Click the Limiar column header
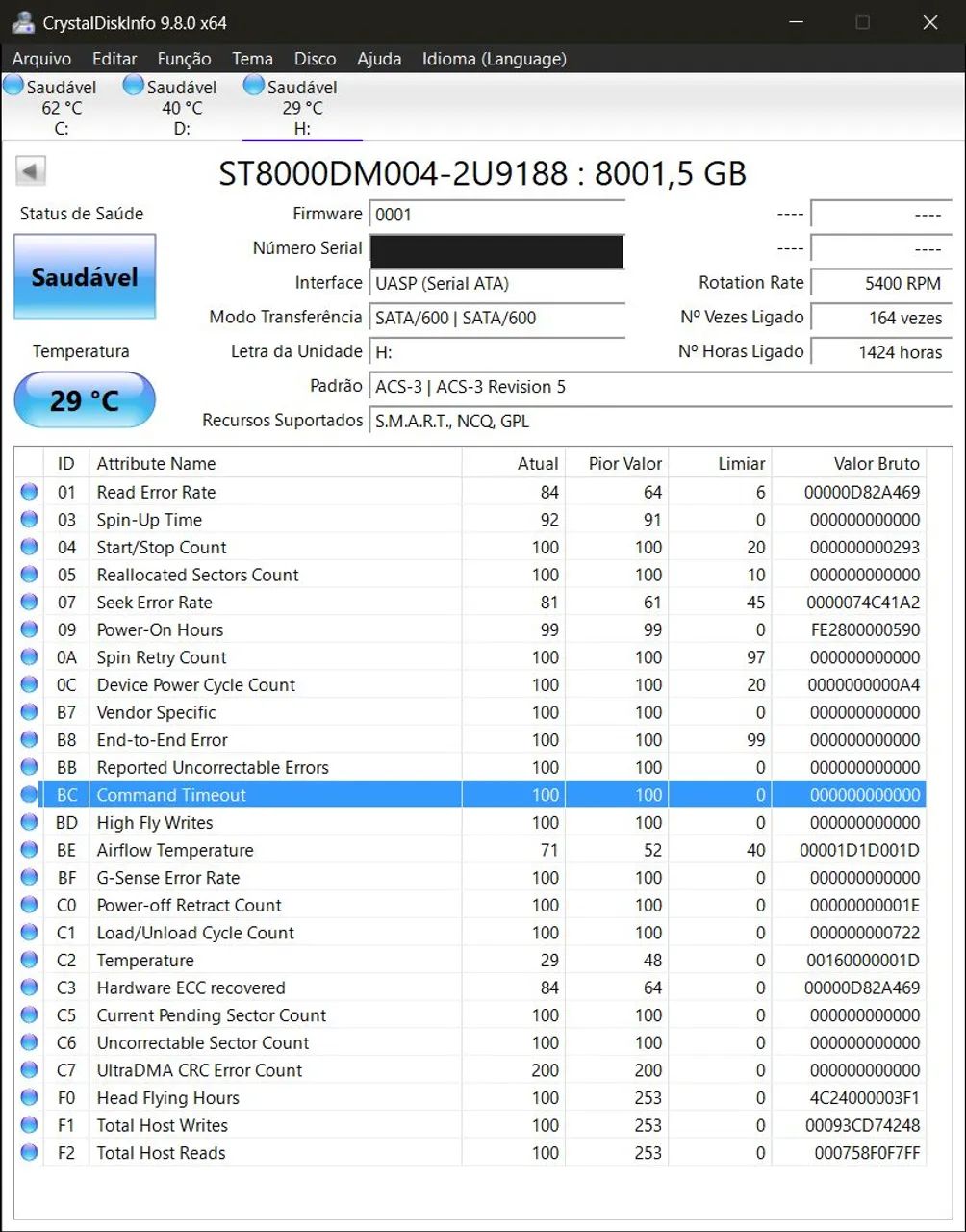 (x=721, y=463)
